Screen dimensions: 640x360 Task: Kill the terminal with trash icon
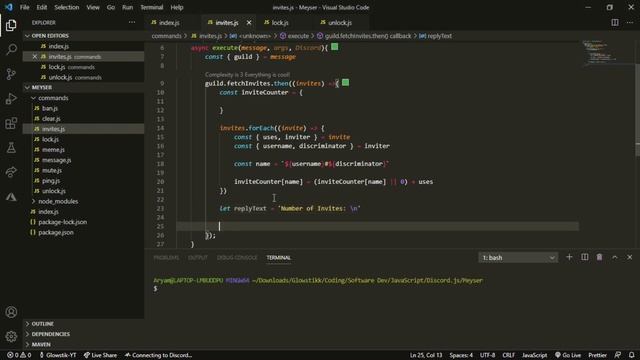[x=599, y=257]
